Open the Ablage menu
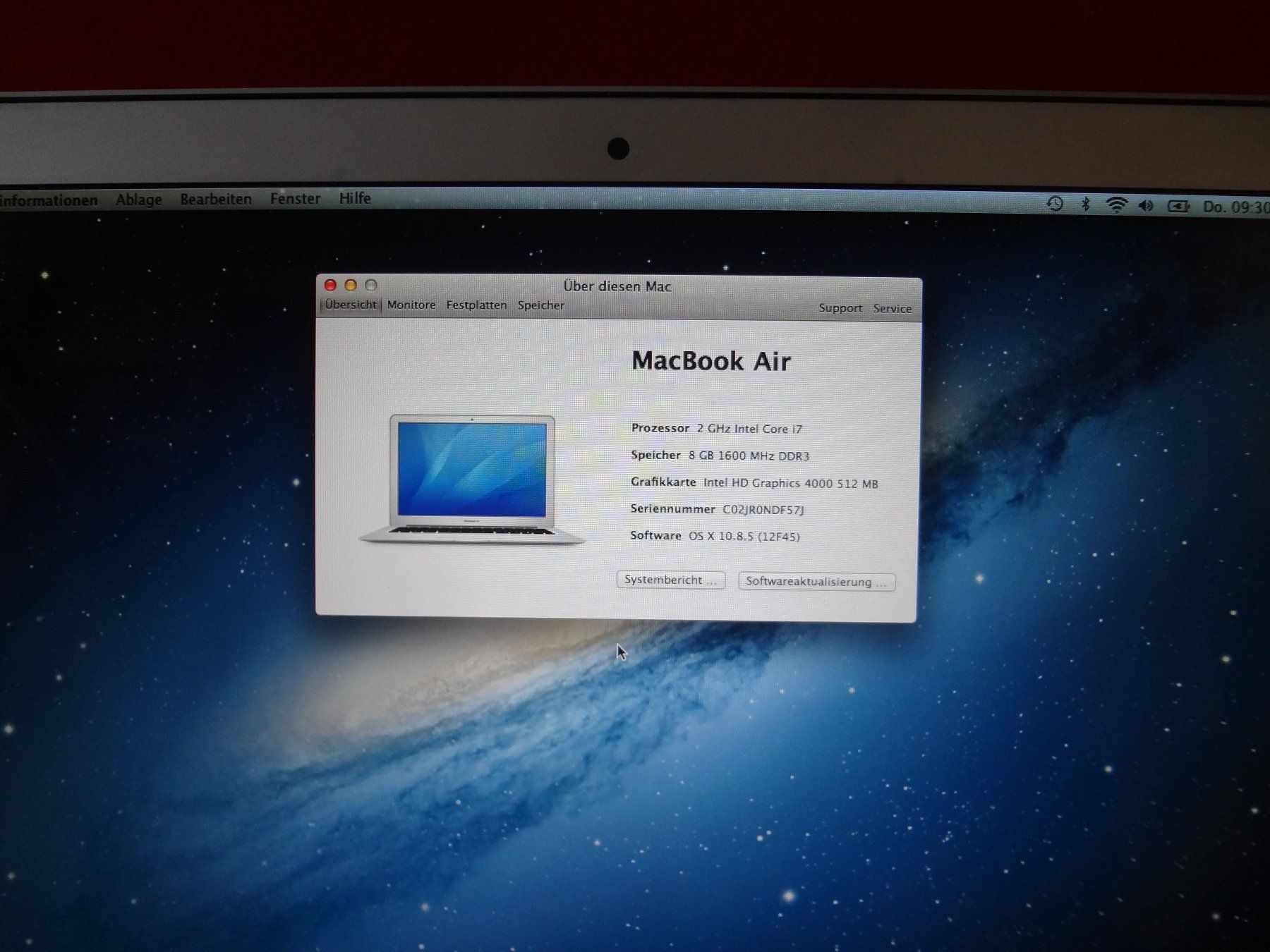The image size is (1270, 952). (139, 200)
